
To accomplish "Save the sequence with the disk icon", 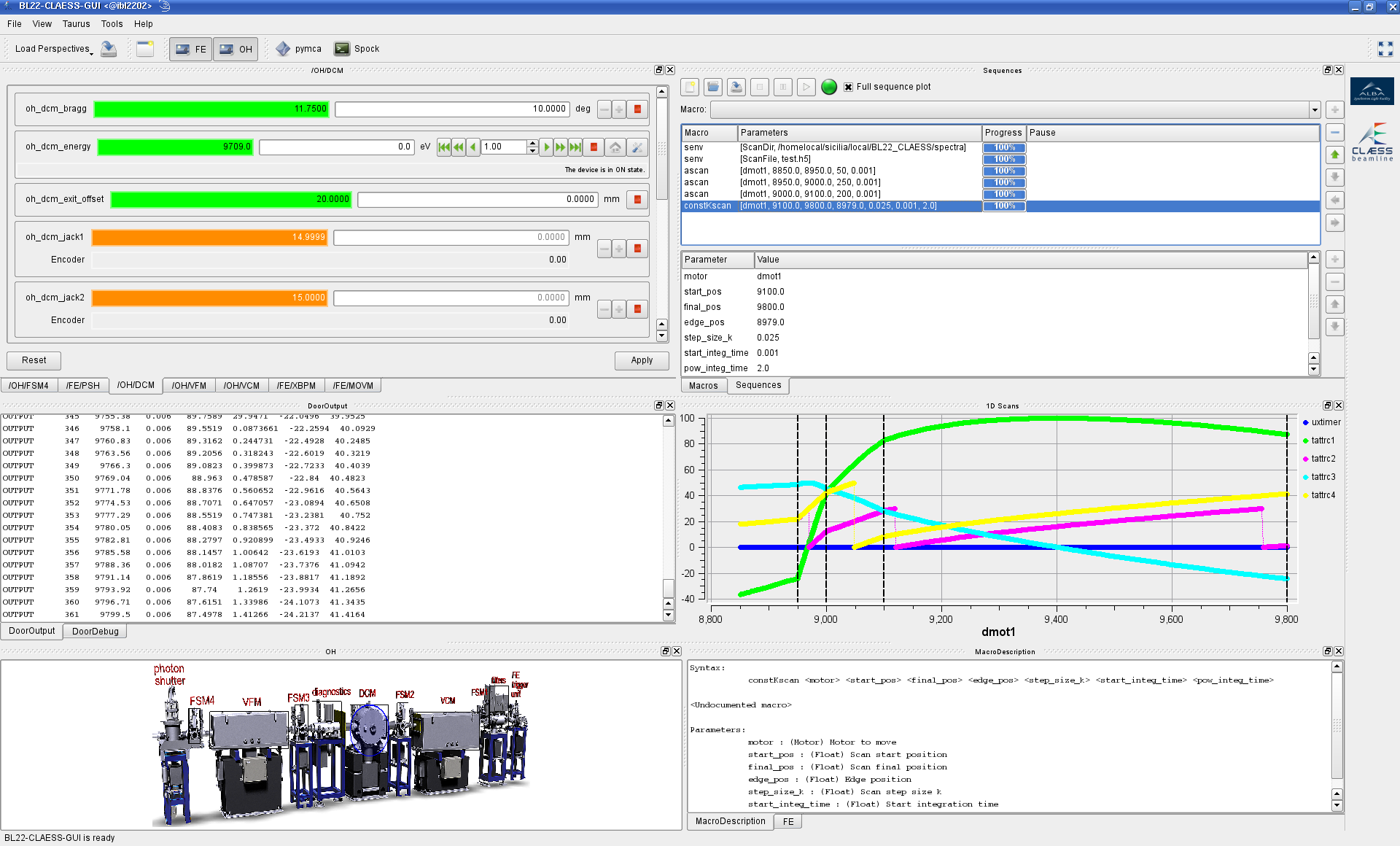I will click(736, 88).
